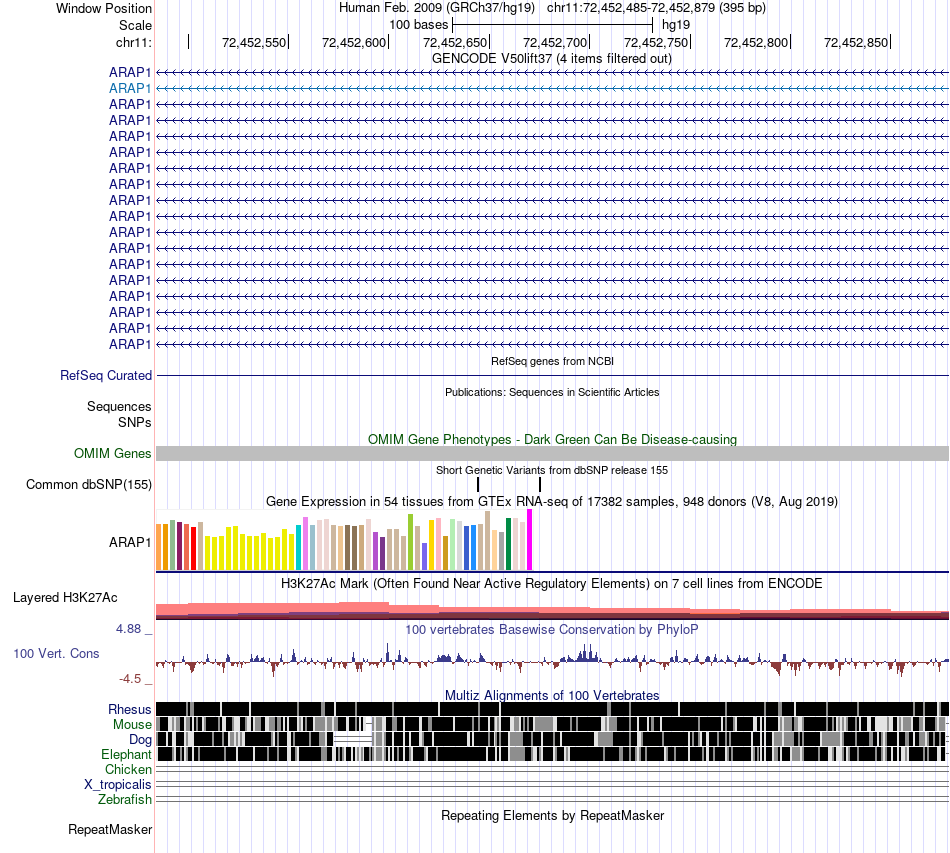Click the Chicken alignment label
The image size is (950, 853).
tap(128, 769)
